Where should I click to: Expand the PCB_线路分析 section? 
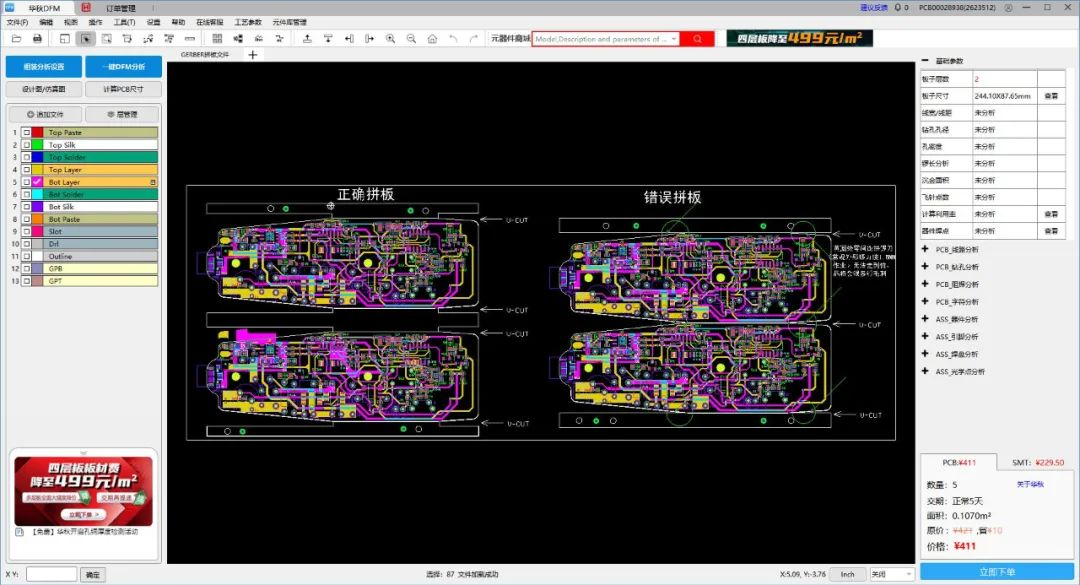point(925,249)
